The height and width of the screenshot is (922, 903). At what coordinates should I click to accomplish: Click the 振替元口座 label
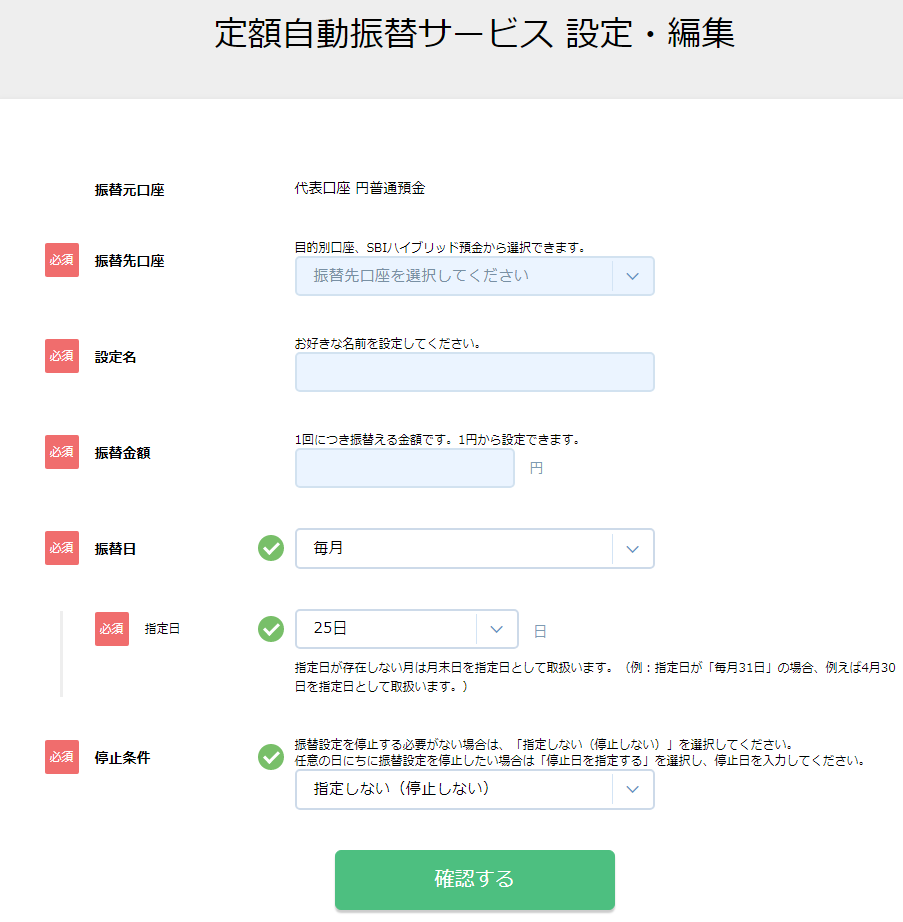click(x=129, y=190)
